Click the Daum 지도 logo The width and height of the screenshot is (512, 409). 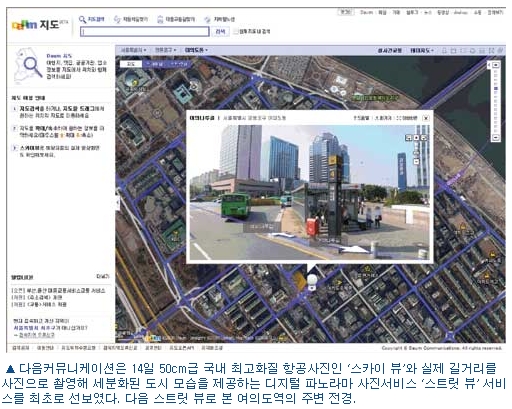[x=39, y=24]
